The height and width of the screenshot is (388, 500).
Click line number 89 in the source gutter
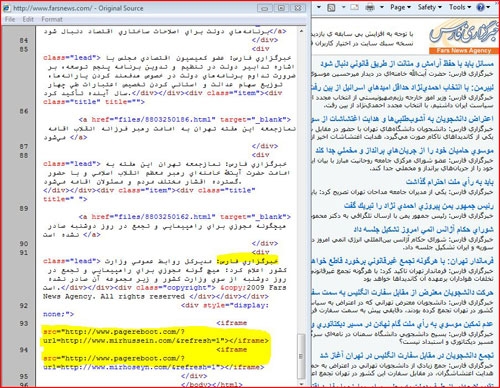point(24,208)
